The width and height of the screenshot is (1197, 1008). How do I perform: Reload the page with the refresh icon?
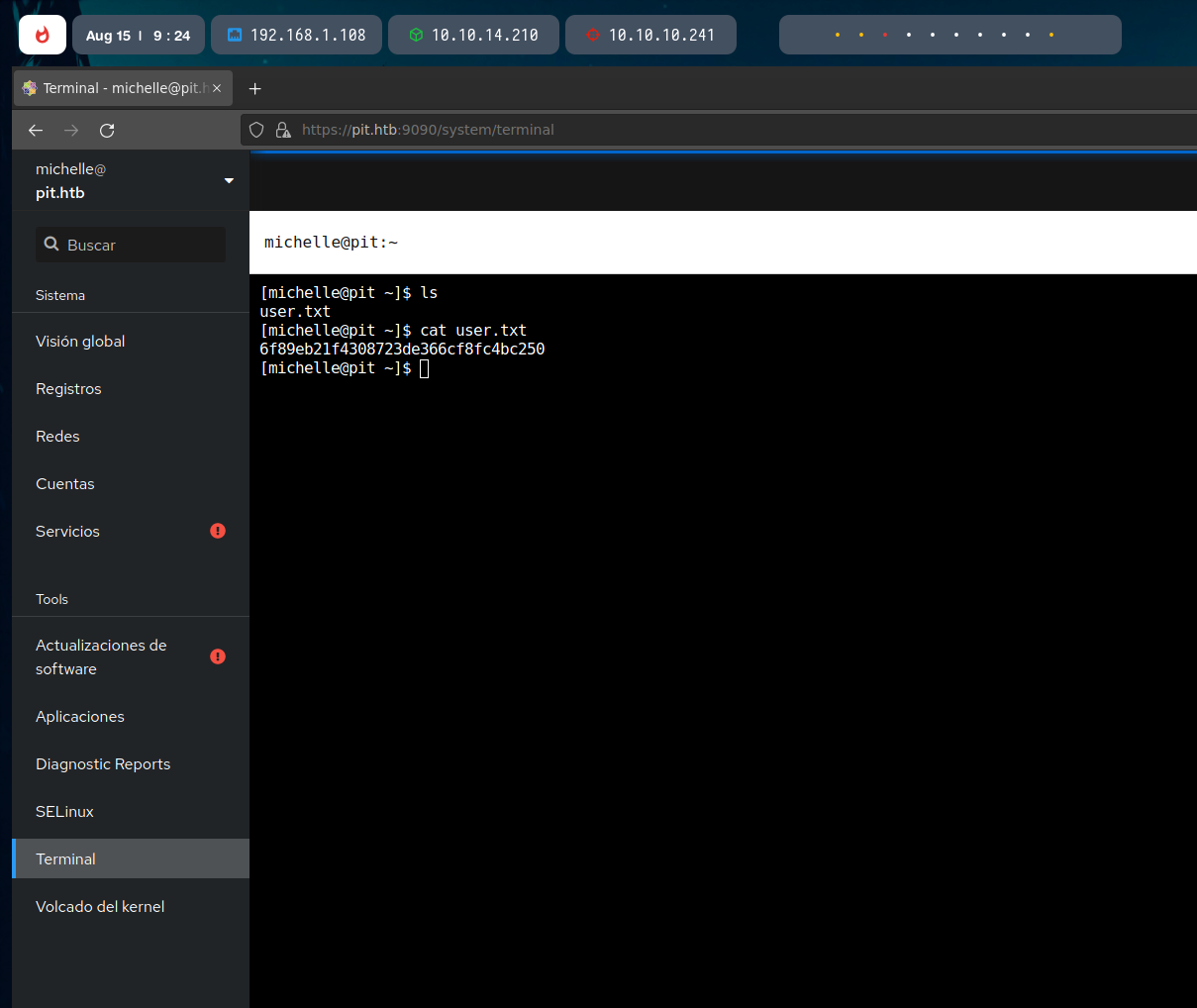pos(107,130)
